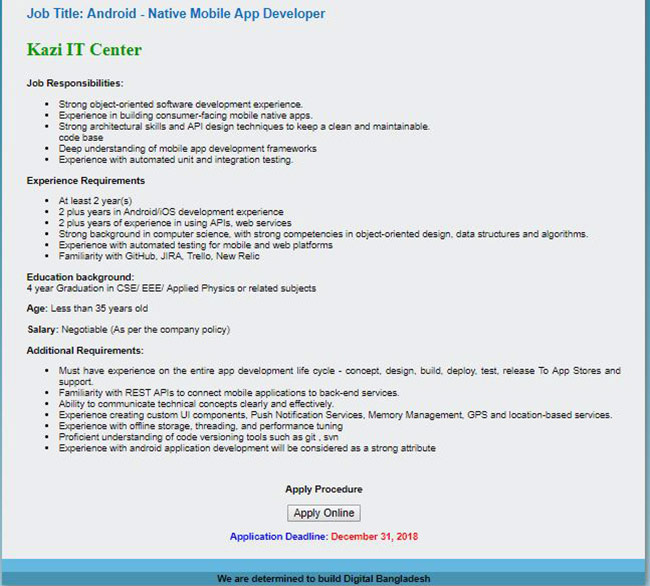This screenshot has height=586, width=650.
Task: Click the 'Age: Less than 35 years old' line
Action: point(87,308)
